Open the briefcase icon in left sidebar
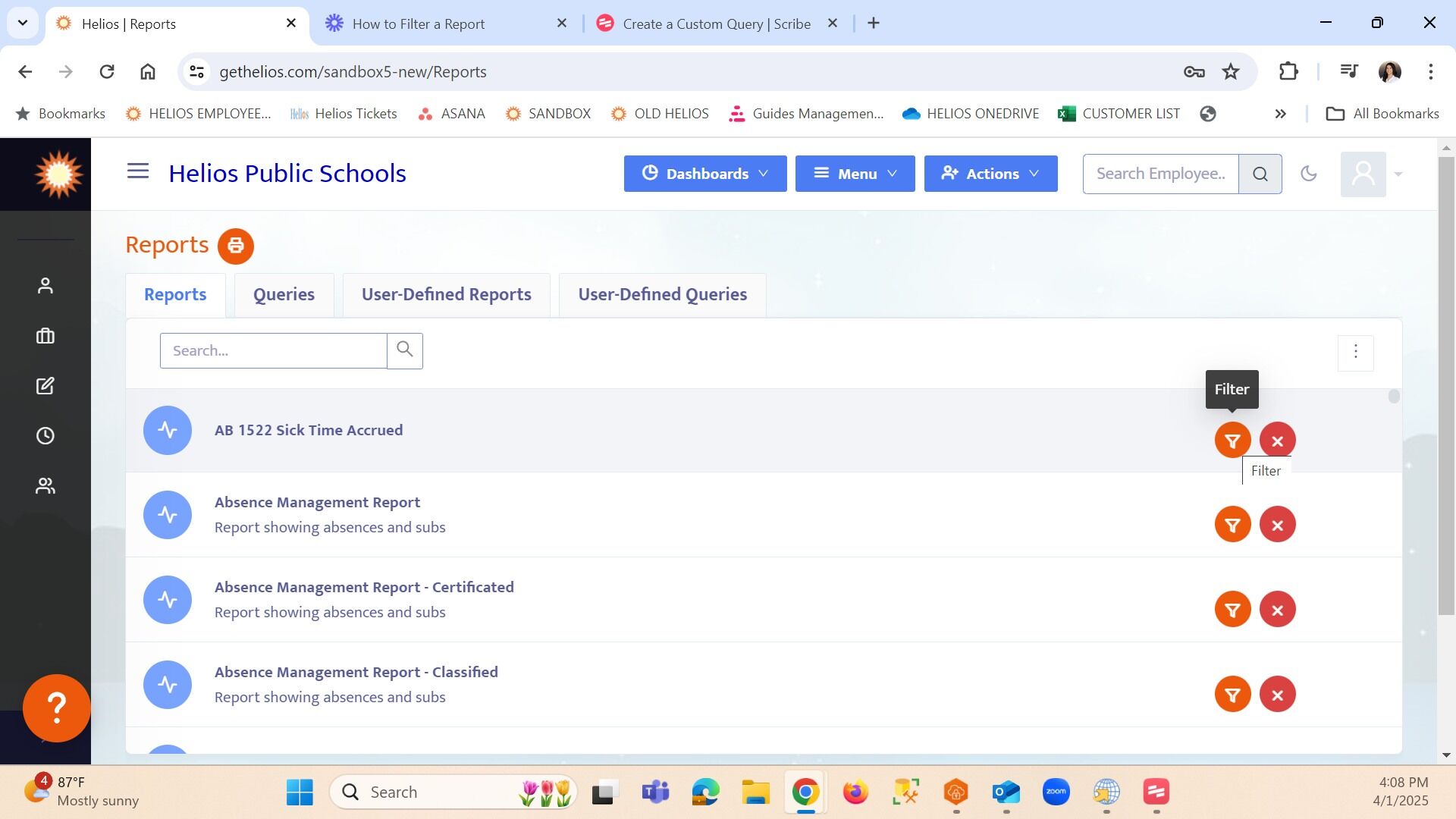Screen dimensions: 1456x819 (x=45, y=336)
